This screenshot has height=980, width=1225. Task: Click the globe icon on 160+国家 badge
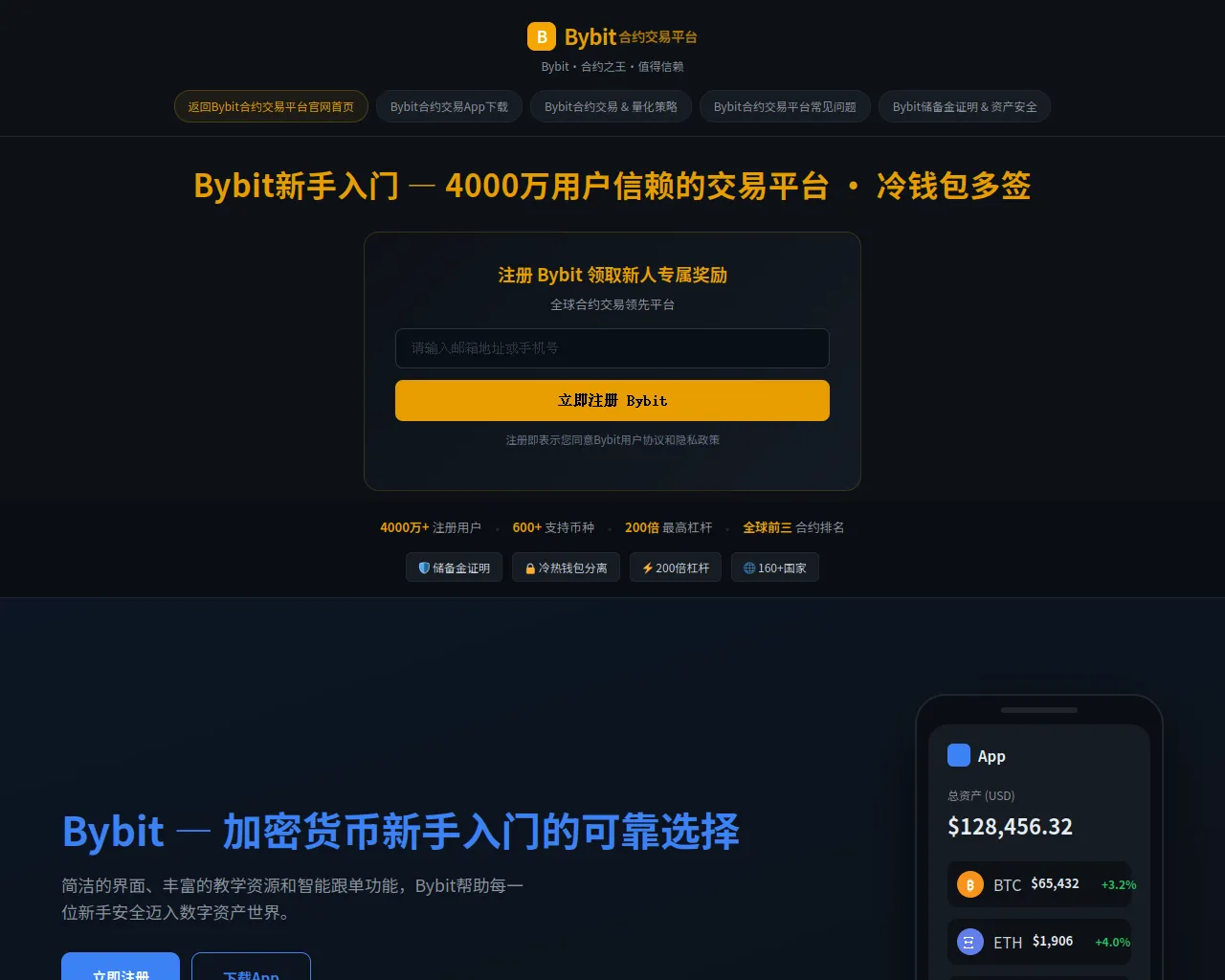coord(749,568)
